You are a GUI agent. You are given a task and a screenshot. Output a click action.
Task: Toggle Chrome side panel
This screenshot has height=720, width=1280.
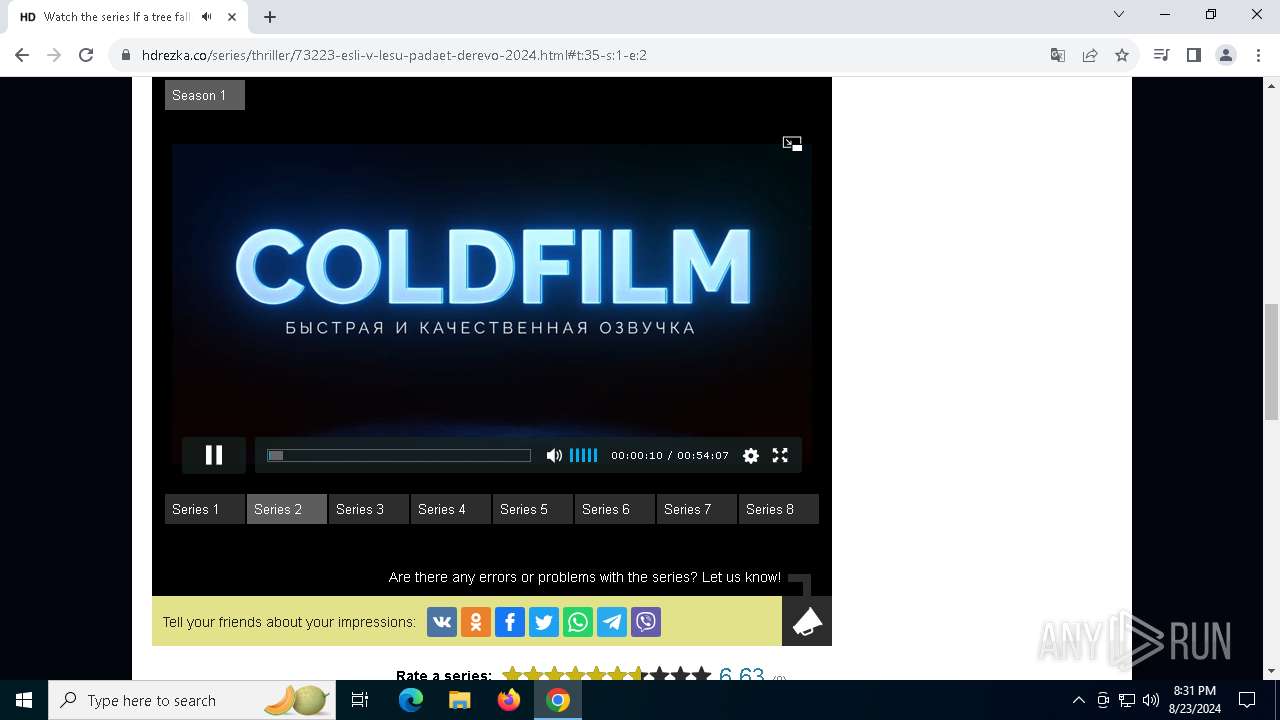pos(1193,55)
